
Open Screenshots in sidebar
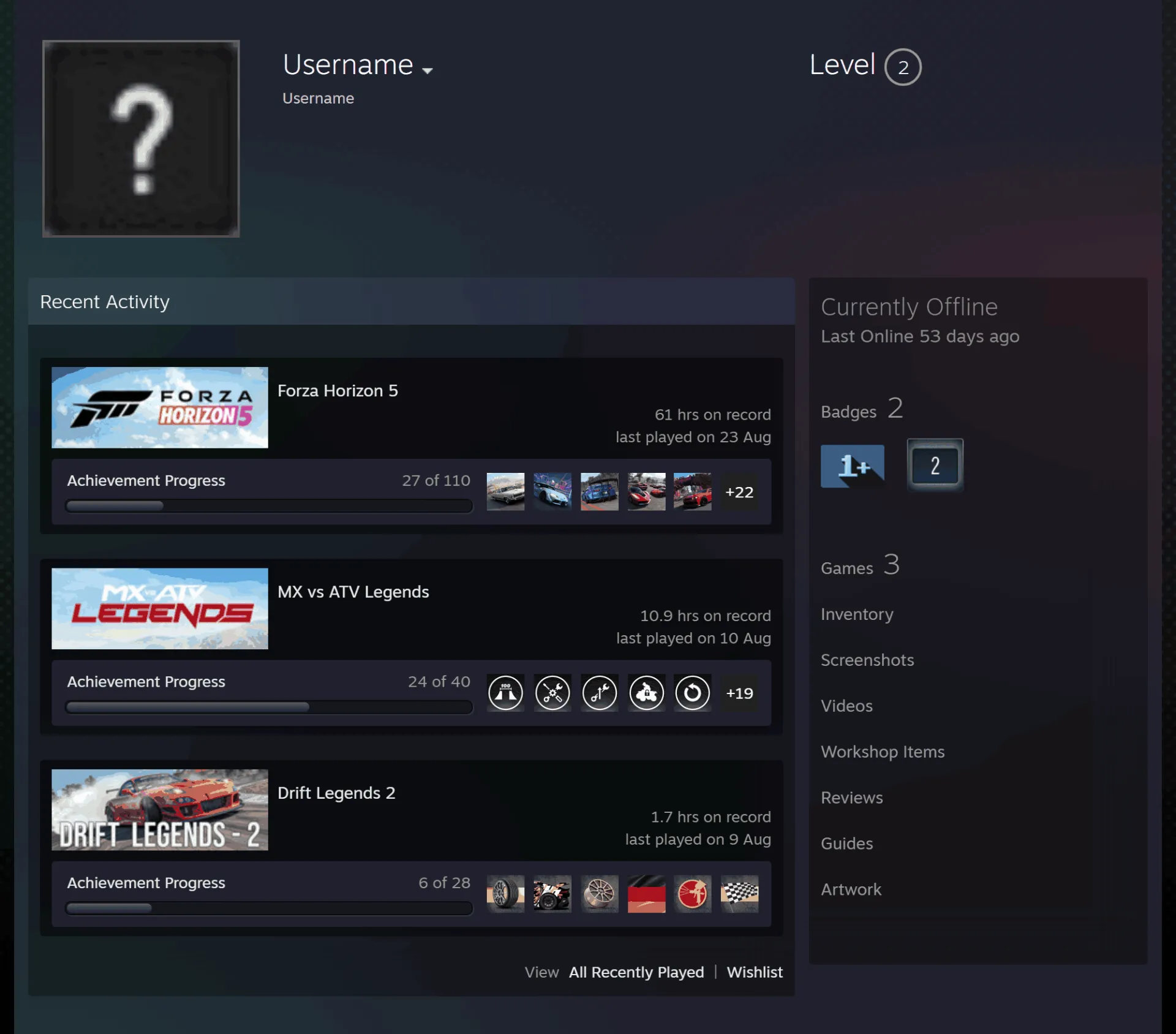click(x=867, y=660)
